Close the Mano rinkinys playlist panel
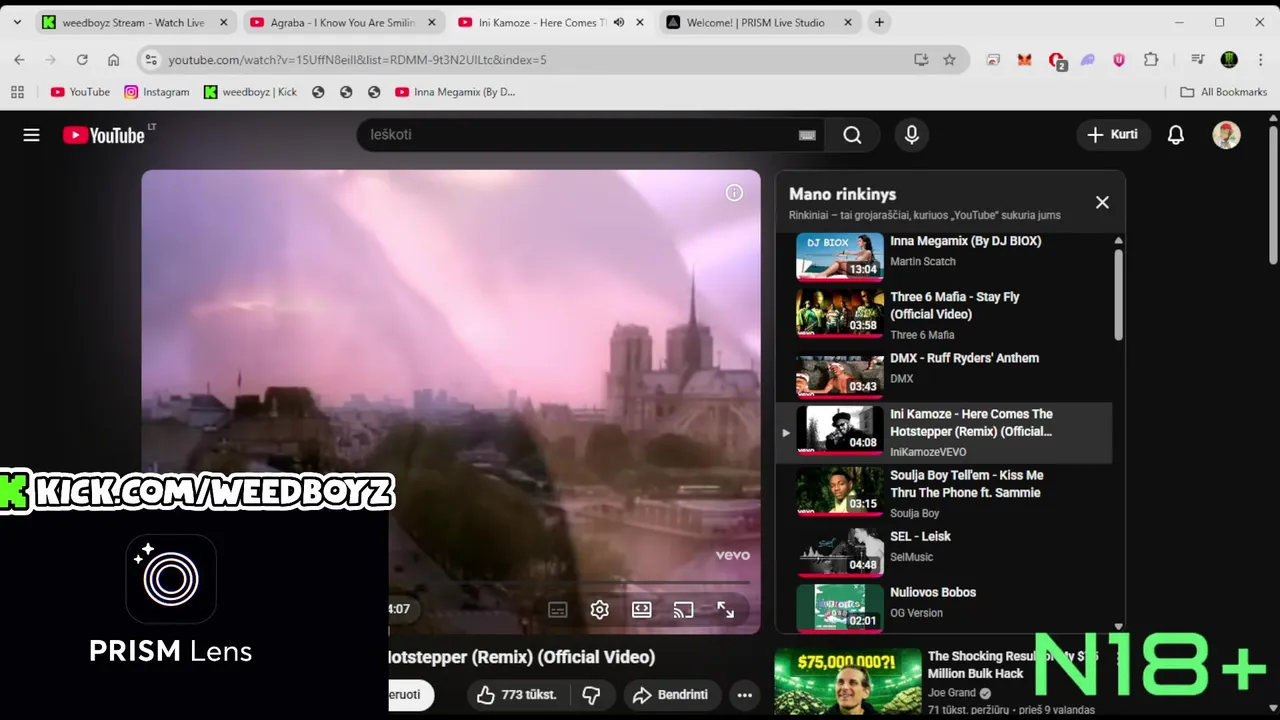The image size is (1280, 720). 1102,202
